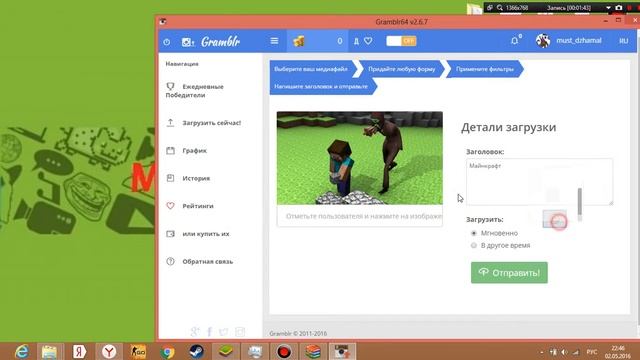Click the user avatar picture
640x360 pixels.
(x=543, y=40)
